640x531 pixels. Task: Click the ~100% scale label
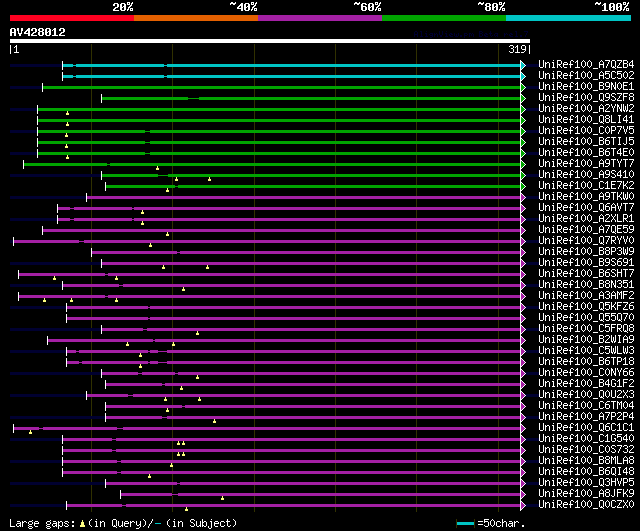click(612, 7)
